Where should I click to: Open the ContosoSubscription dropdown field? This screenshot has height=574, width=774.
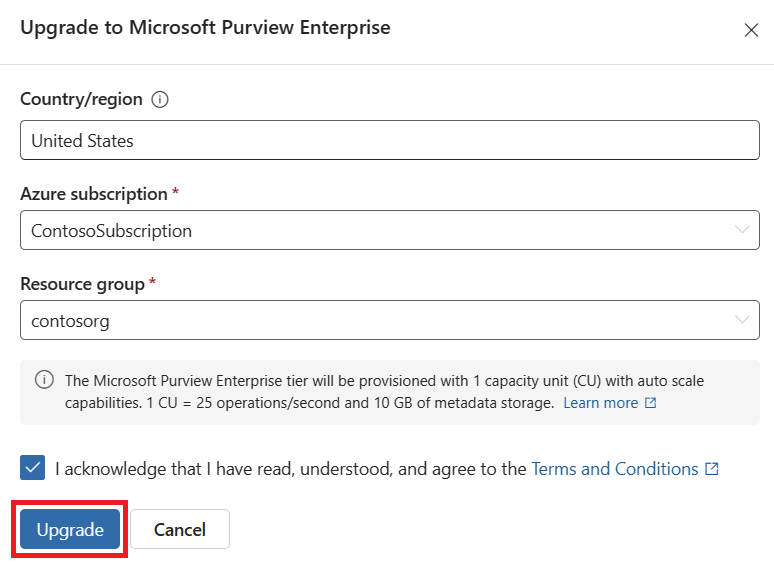(x=389, y=230)
